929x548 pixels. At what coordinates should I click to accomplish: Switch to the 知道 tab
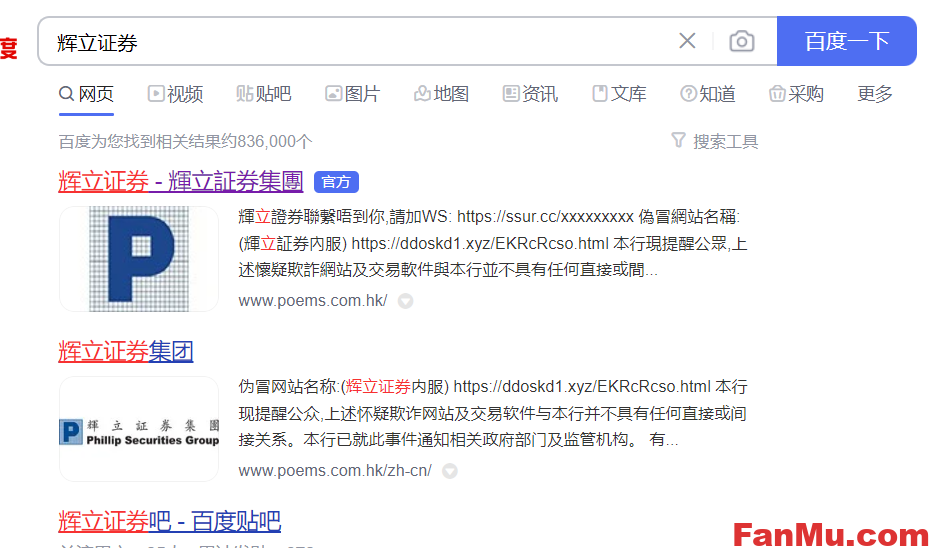tap(708, 94)
